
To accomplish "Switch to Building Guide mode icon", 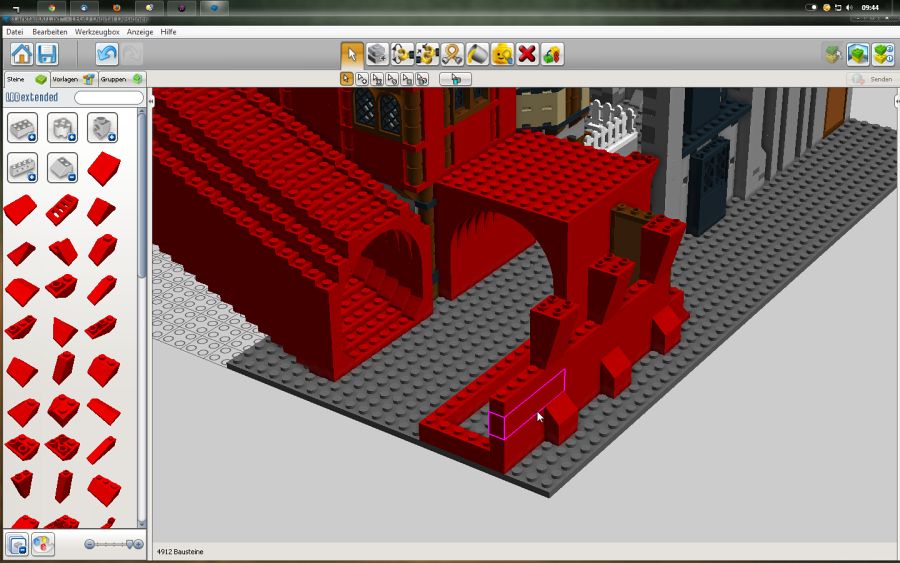I will pyautogui.click(x=883, y=54).
